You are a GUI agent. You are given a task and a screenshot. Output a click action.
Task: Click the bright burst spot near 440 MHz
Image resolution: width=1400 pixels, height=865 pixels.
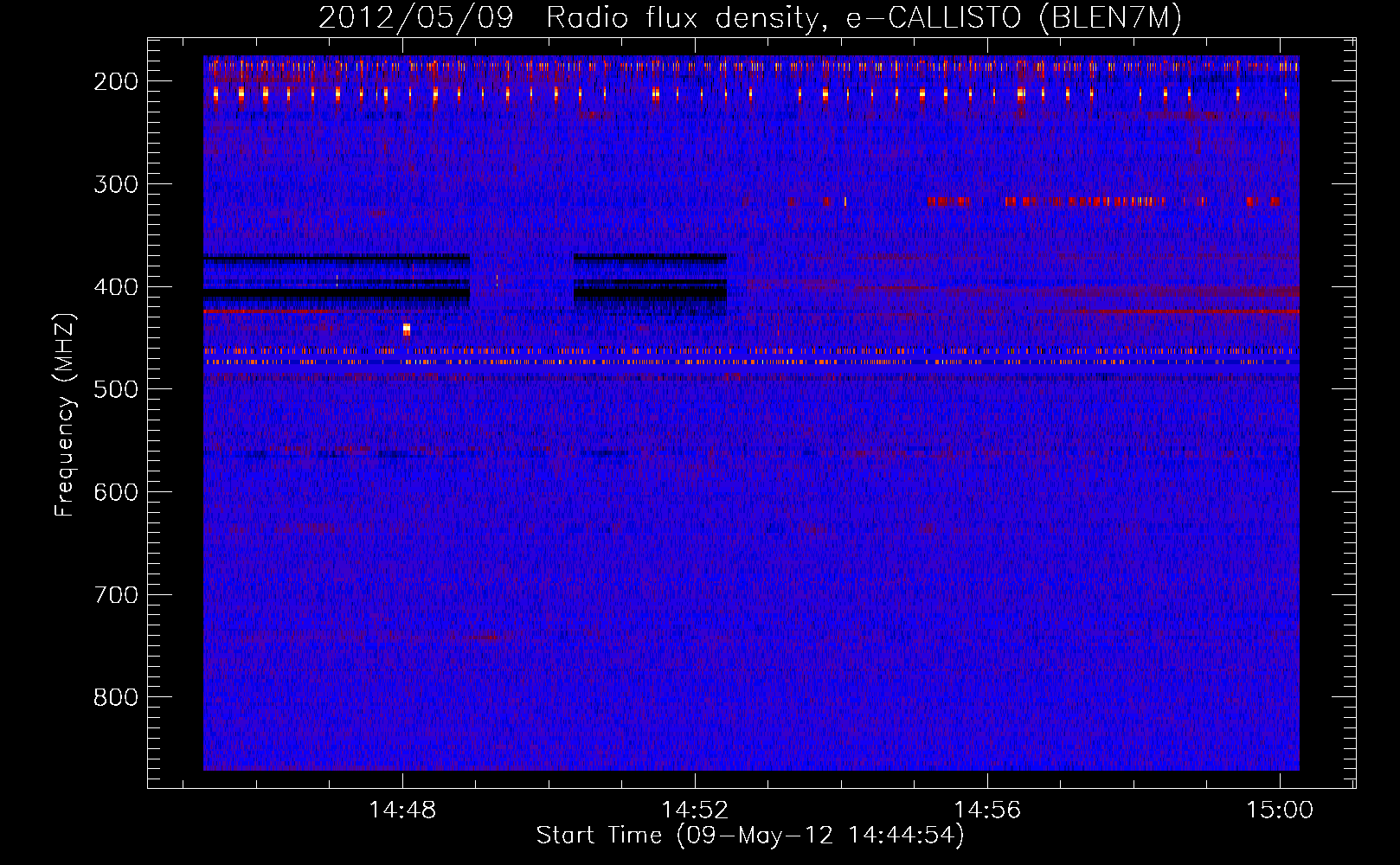pos(407,330)
